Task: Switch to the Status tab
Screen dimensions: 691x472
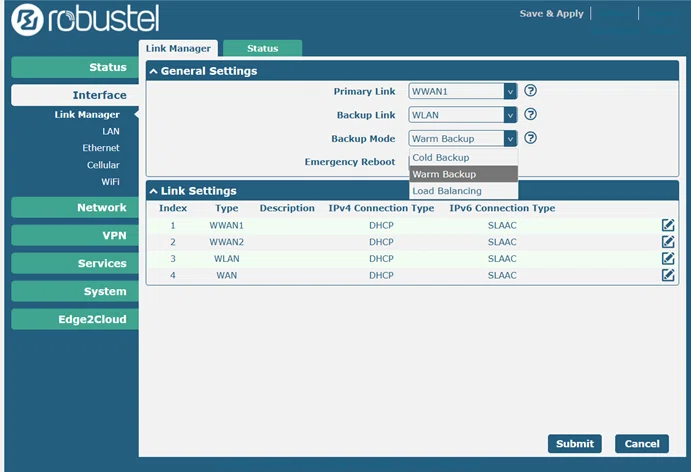Action: click(x=263, y=48)
